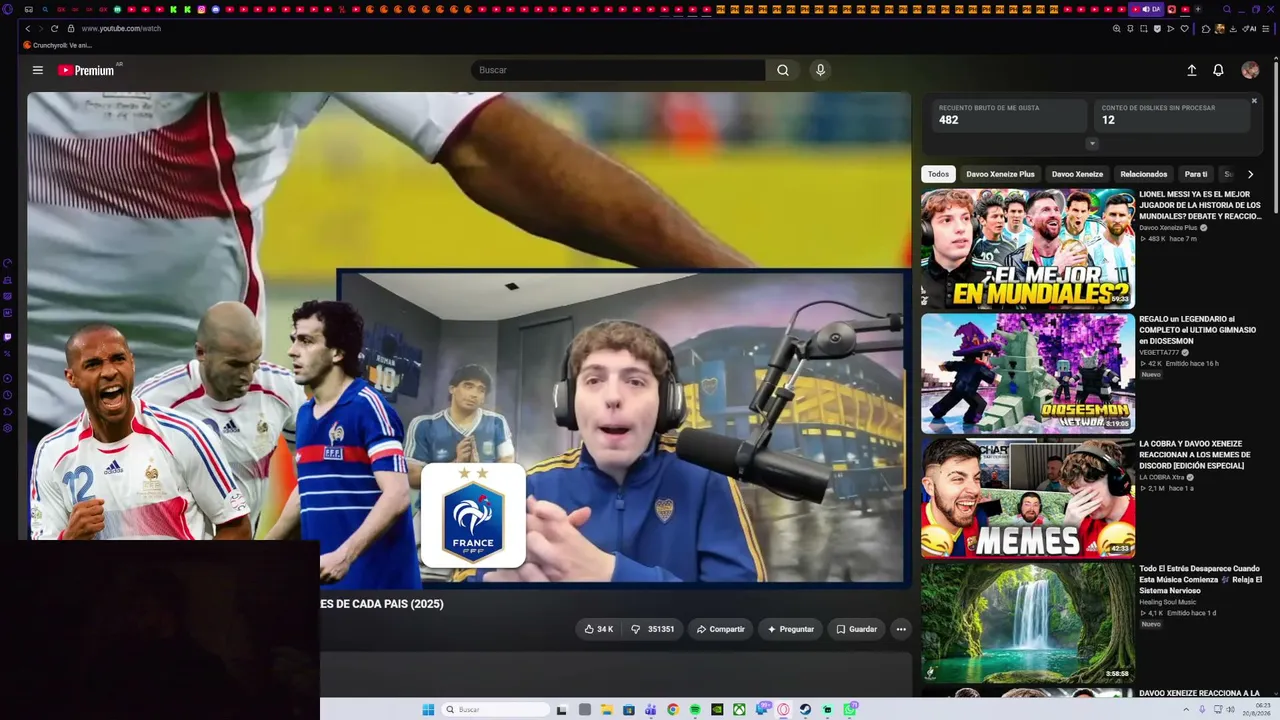The height and width of the screenshot is (720, 1280).
Task: Select the Relacionados filter chip
Action: click(1144, 174)
